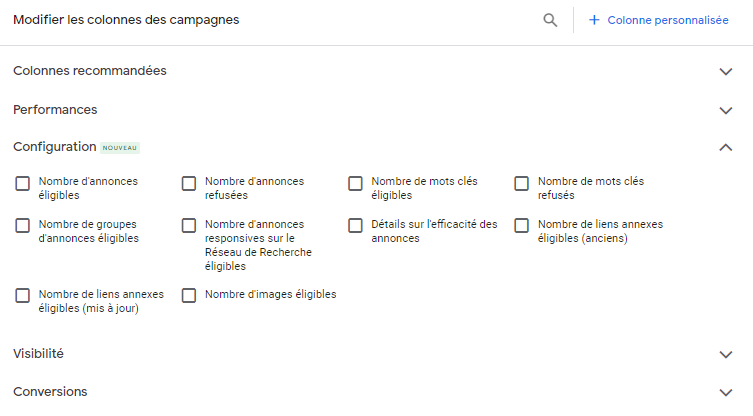This screenshot has width=753, height=416.
Task: Check liens annexes éligibles (anciens) box
Action: pos(522,226)
